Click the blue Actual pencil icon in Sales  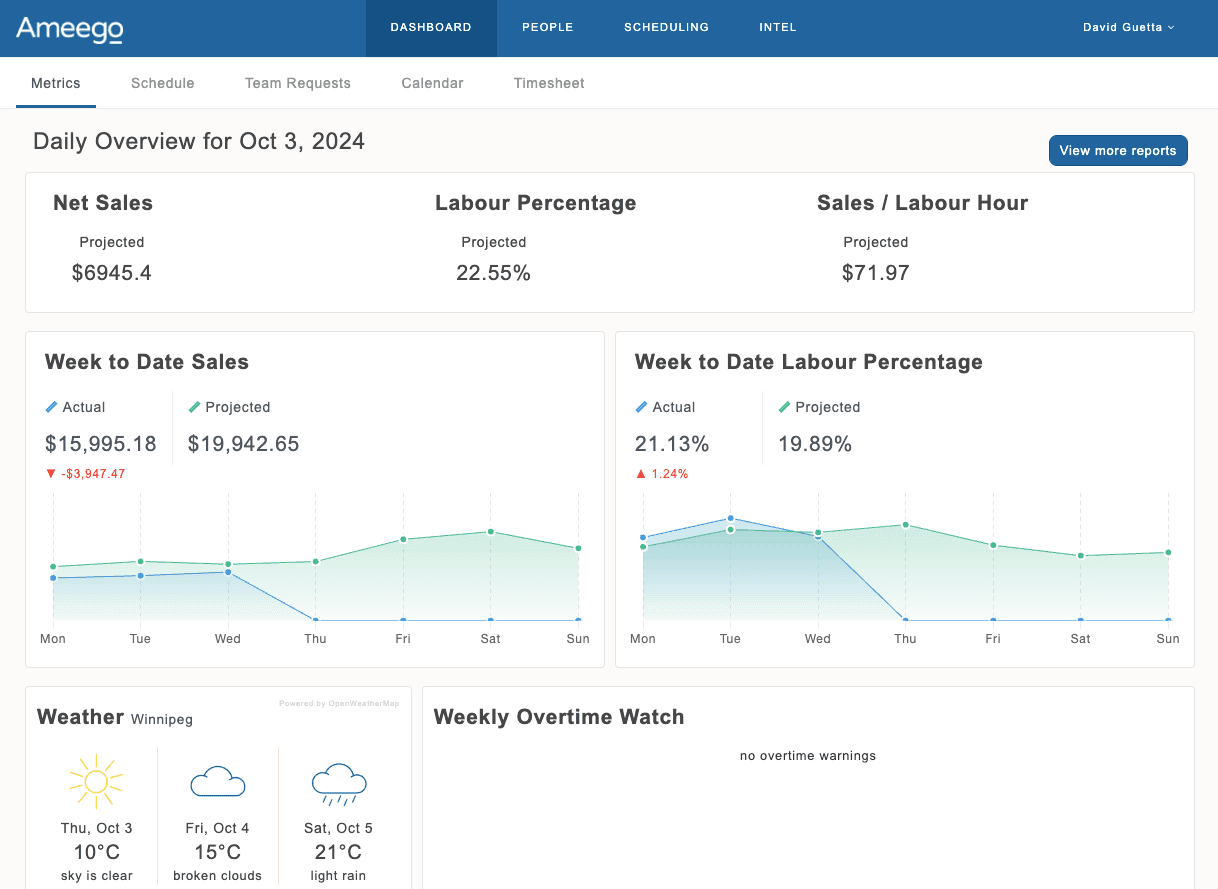click(52, 407)
